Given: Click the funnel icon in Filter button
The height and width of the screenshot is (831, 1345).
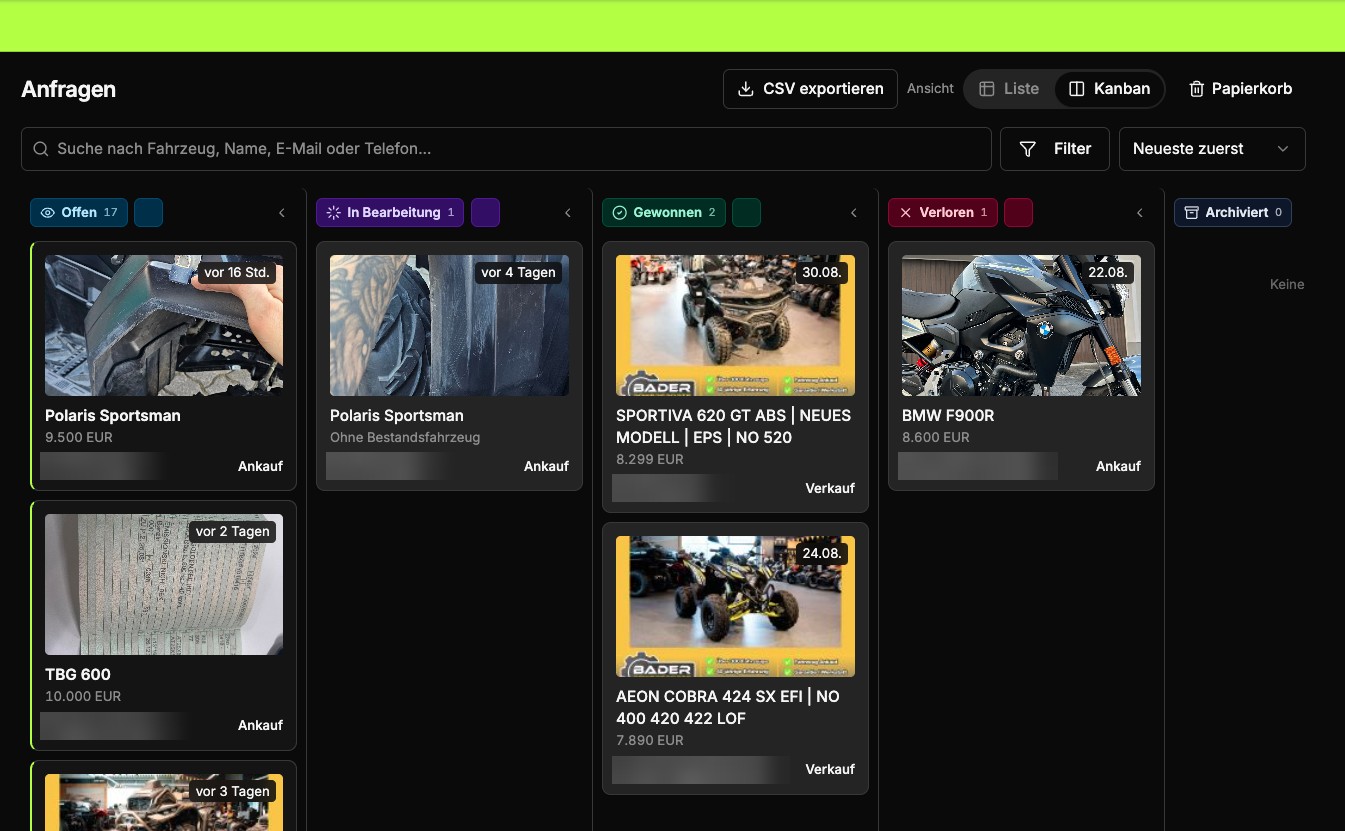Looking at the screenshot, I should [x=1027, y=149].
